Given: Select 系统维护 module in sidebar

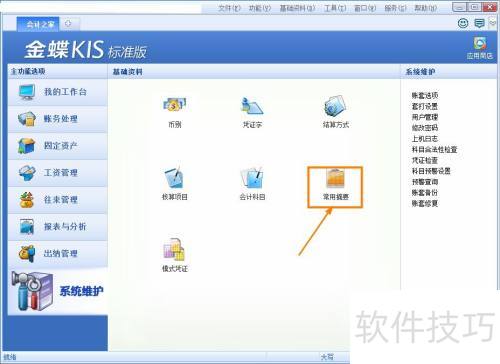Looking at the screenshot, I should pos(58,291).
